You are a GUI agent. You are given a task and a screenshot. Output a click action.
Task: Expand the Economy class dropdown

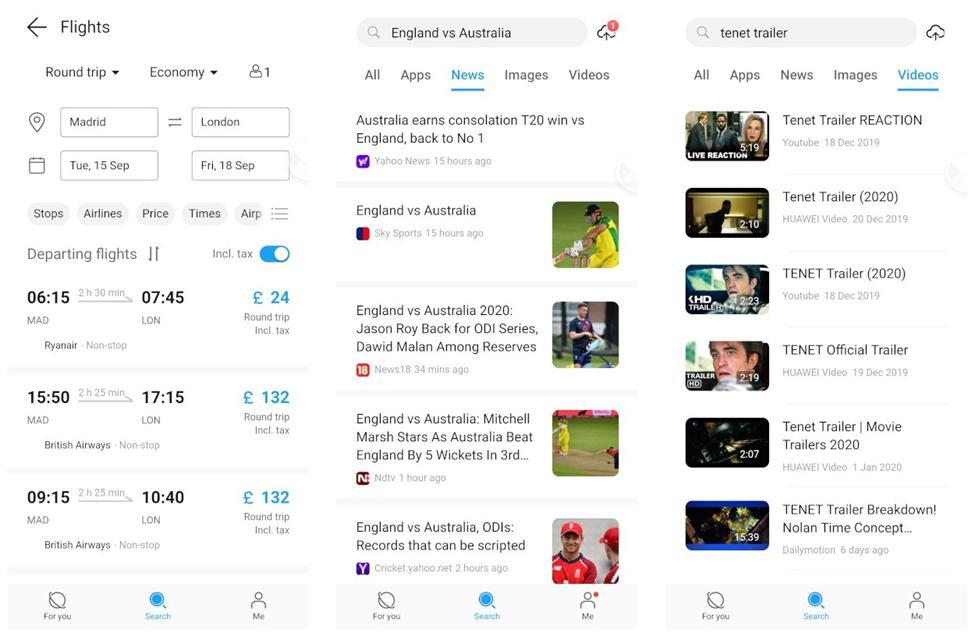coord(183,72)
